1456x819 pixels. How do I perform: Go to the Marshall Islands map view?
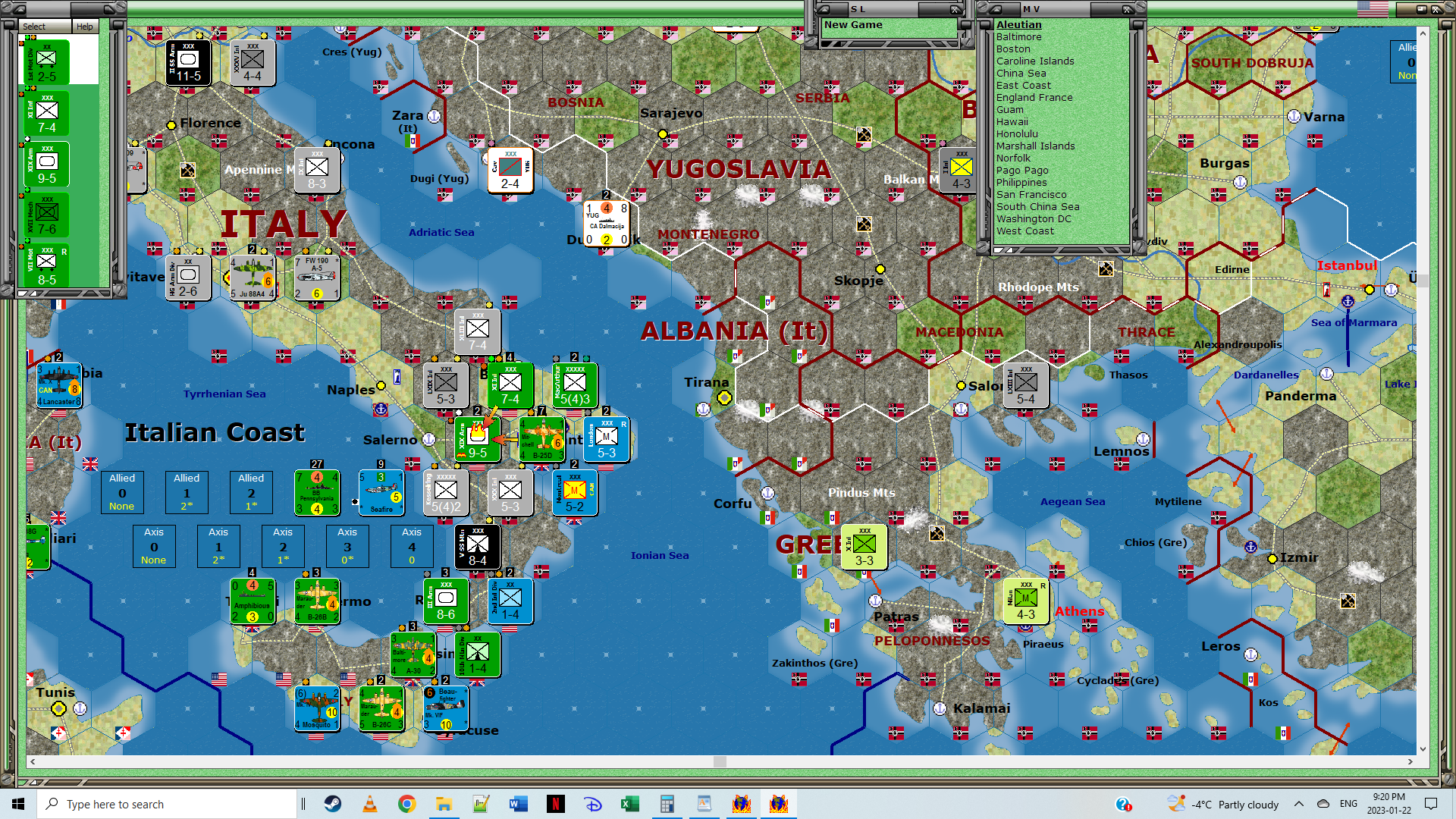[1035, 146]
